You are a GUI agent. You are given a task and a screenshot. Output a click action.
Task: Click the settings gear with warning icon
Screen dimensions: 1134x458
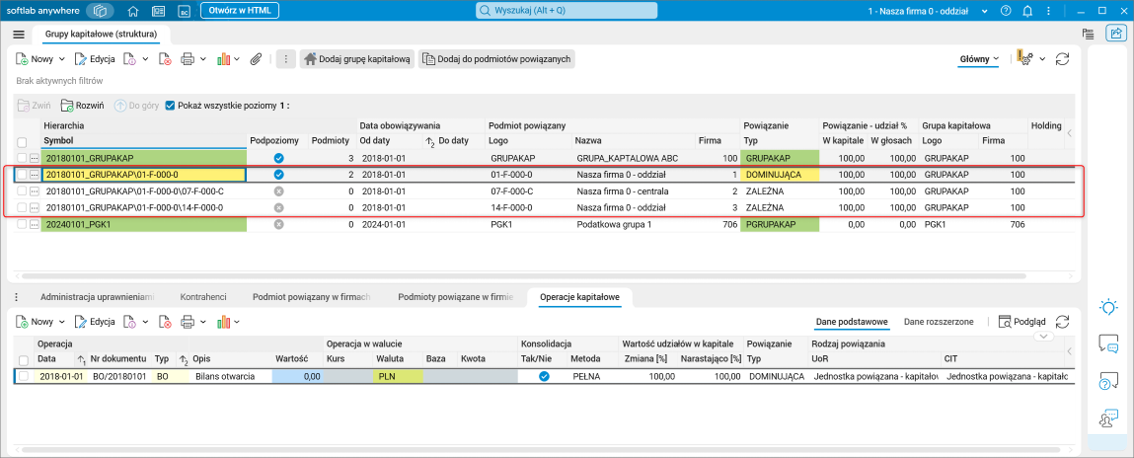click(1025, 59)
